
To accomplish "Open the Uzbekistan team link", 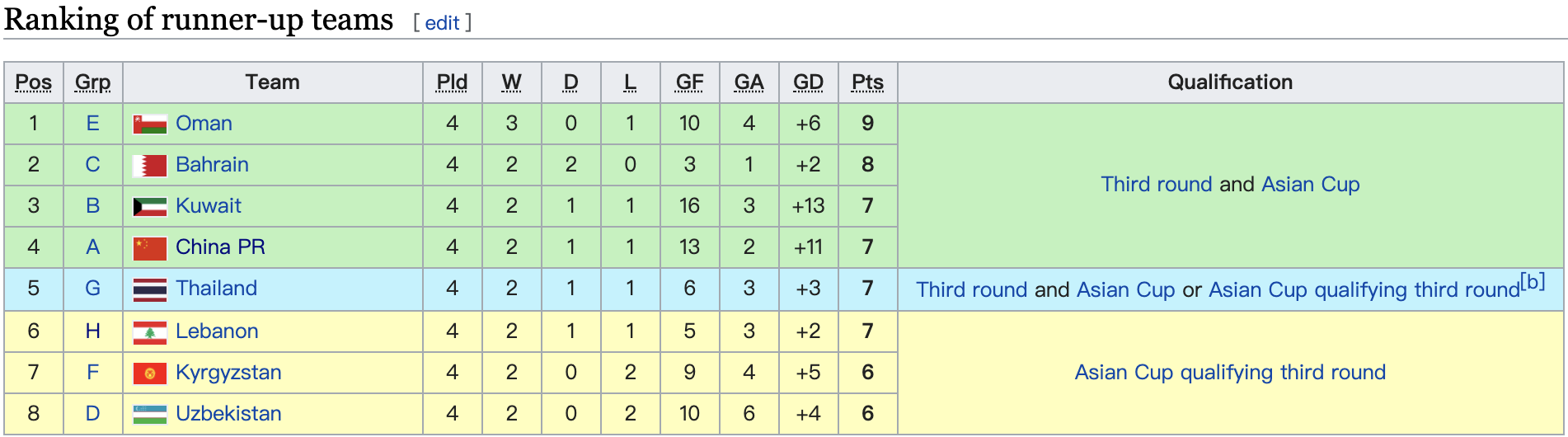I will click(x=228, y=414).
